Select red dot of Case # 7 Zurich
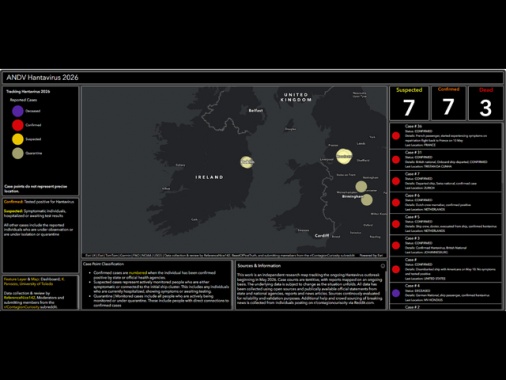Image resolution: width=506 pixels, height=380 pixels. [396, 181]
